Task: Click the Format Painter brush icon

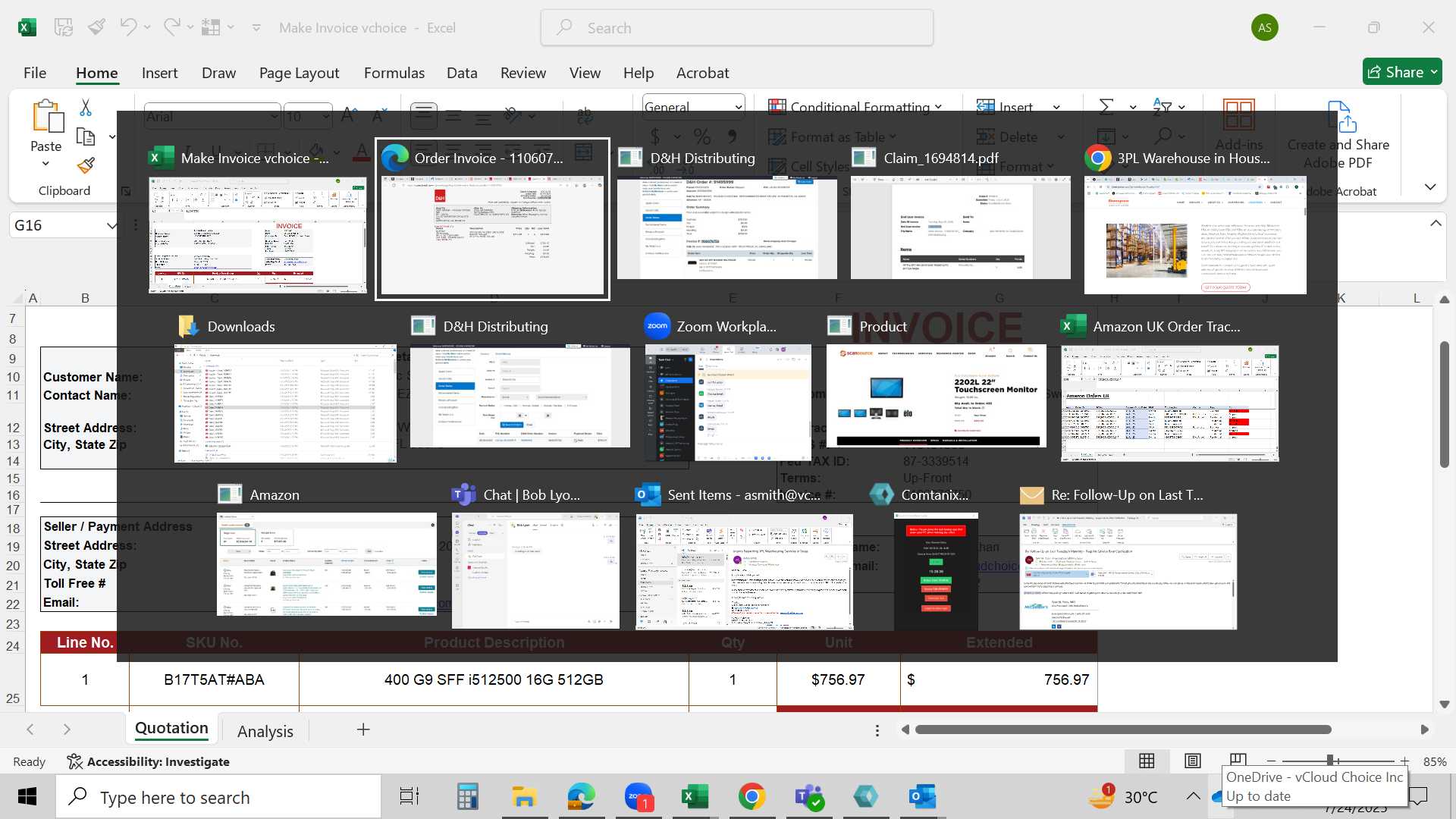Action: point(86,165)
